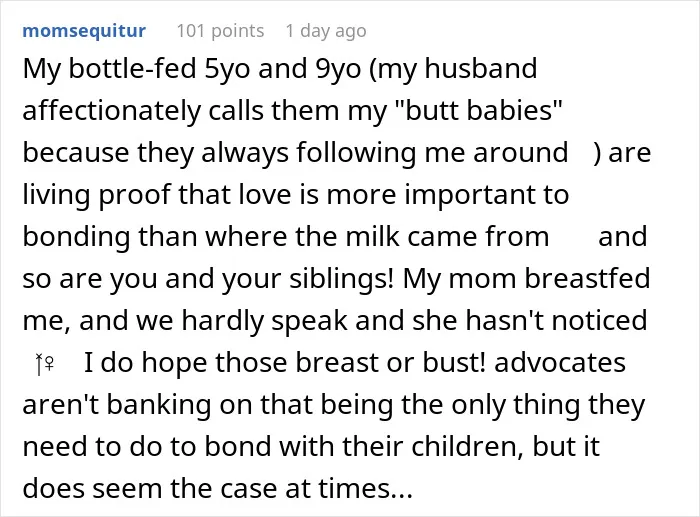The height and width of the screenshot is (517, 700).
Task: Click the word 'affectionately' in the comment
Action: [x=112, y=110]
